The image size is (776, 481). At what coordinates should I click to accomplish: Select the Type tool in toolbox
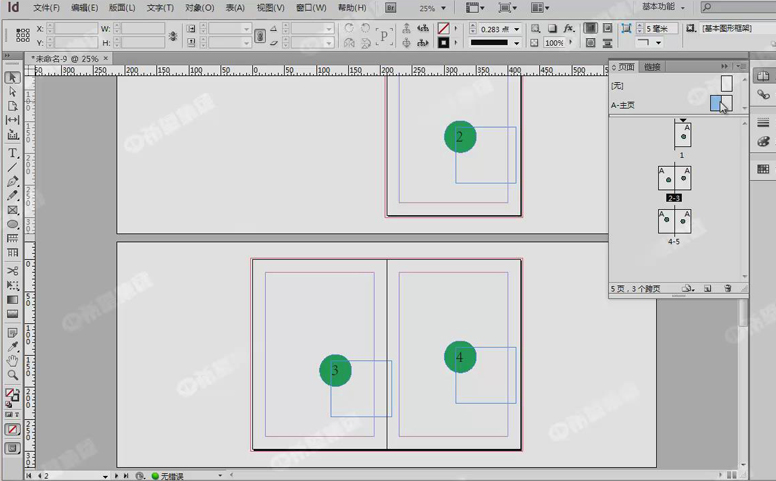pos(13,153)
